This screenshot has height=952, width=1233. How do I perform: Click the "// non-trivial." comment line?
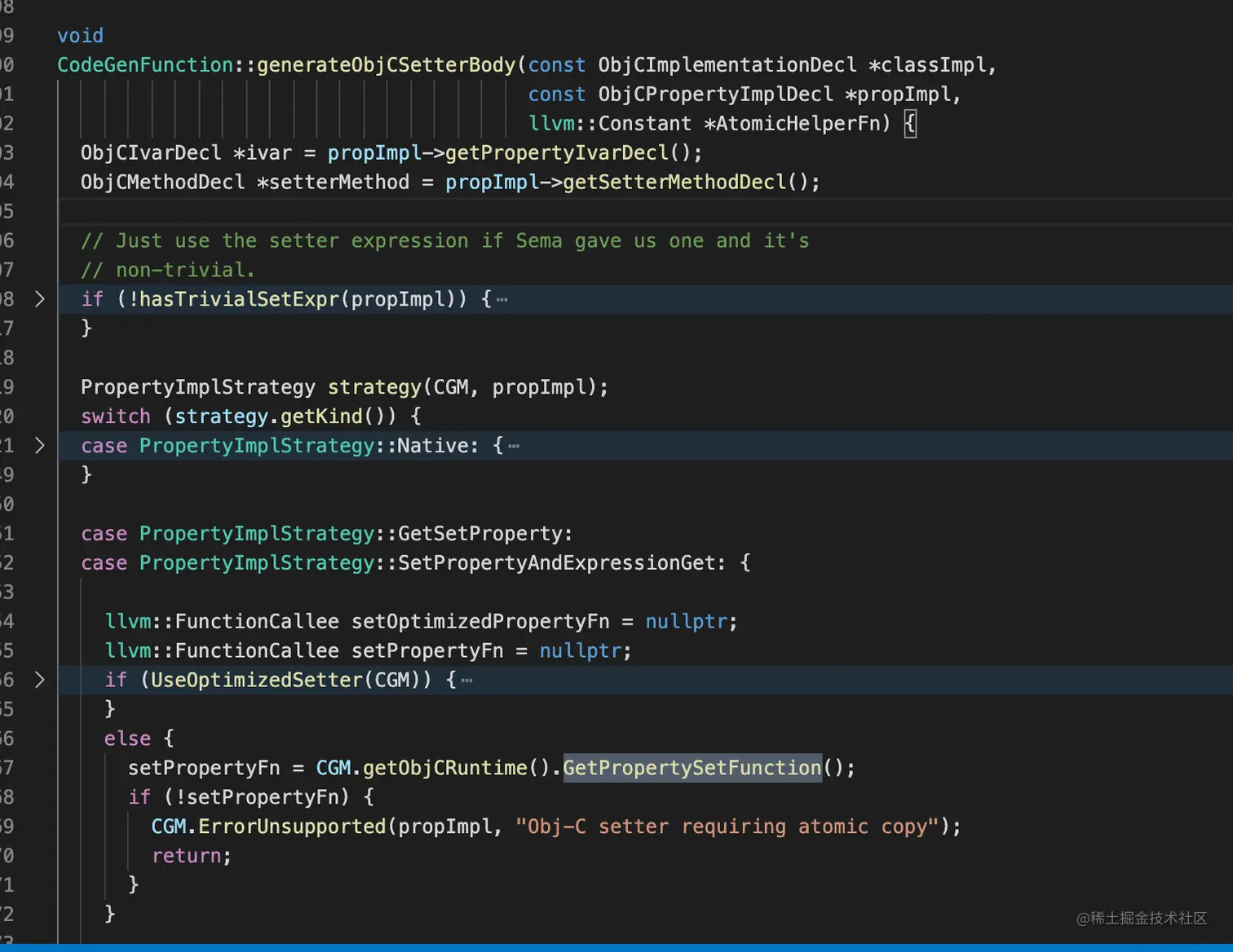tap(168, 271)
